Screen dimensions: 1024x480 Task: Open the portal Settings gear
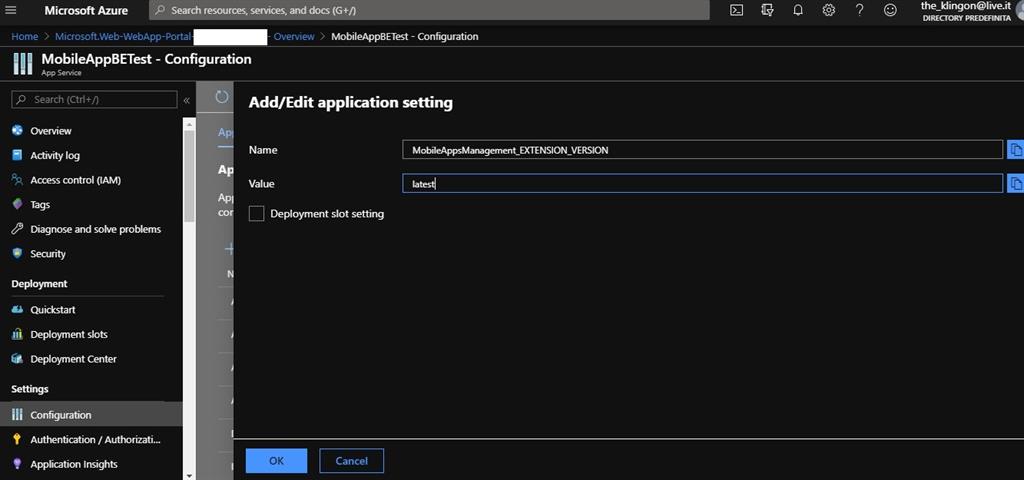(829, 10)
